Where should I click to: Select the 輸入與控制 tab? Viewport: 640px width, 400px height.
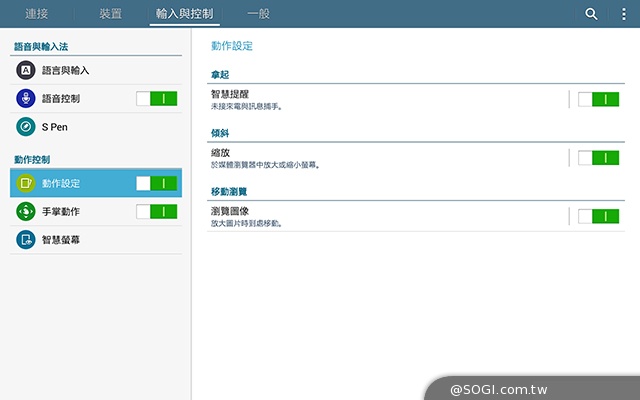[x=184, y=14]
